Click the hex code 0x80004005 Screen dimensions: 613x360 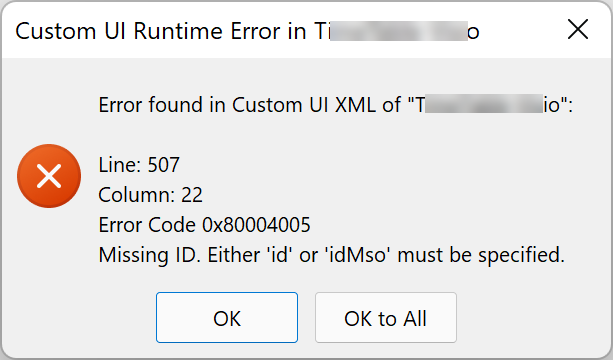256,225
